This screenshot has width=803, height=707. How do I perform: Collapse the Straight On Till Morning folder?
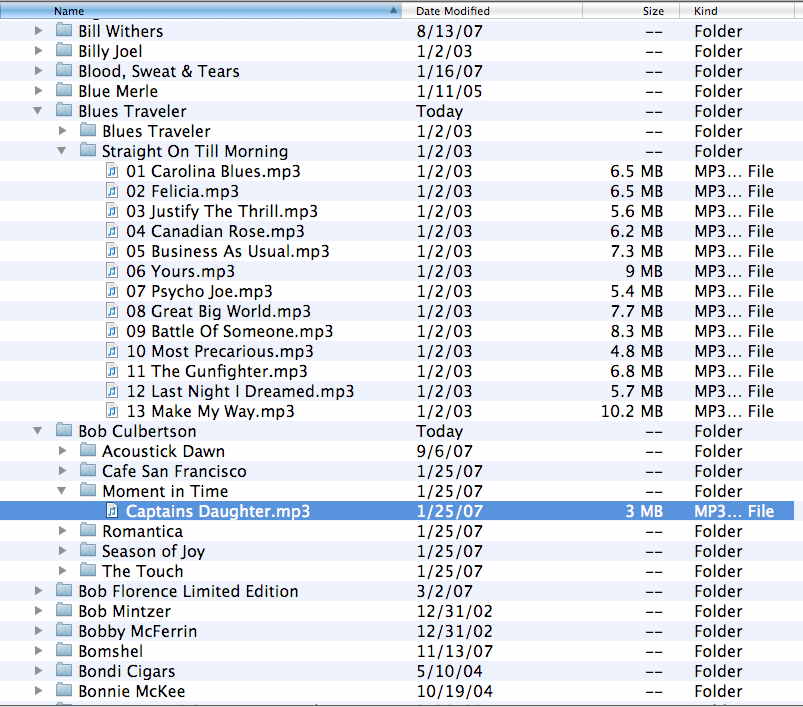coord(62,151)
